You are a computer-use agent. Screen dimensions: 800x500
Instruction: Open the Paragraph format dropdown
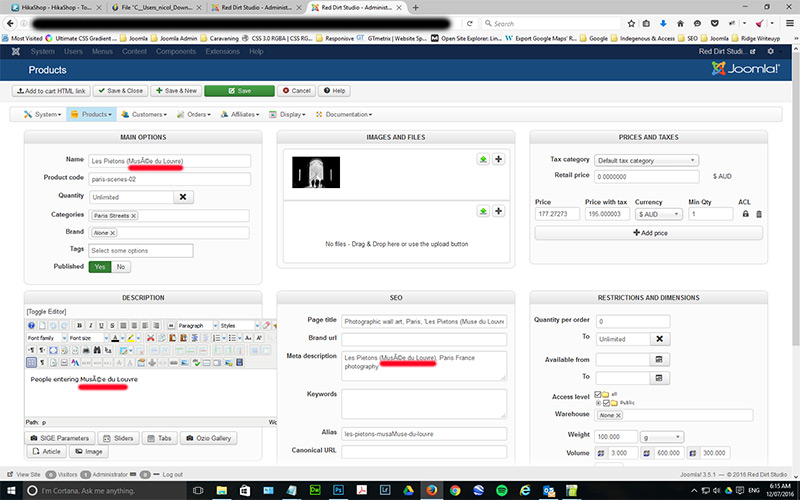(197, 326)
